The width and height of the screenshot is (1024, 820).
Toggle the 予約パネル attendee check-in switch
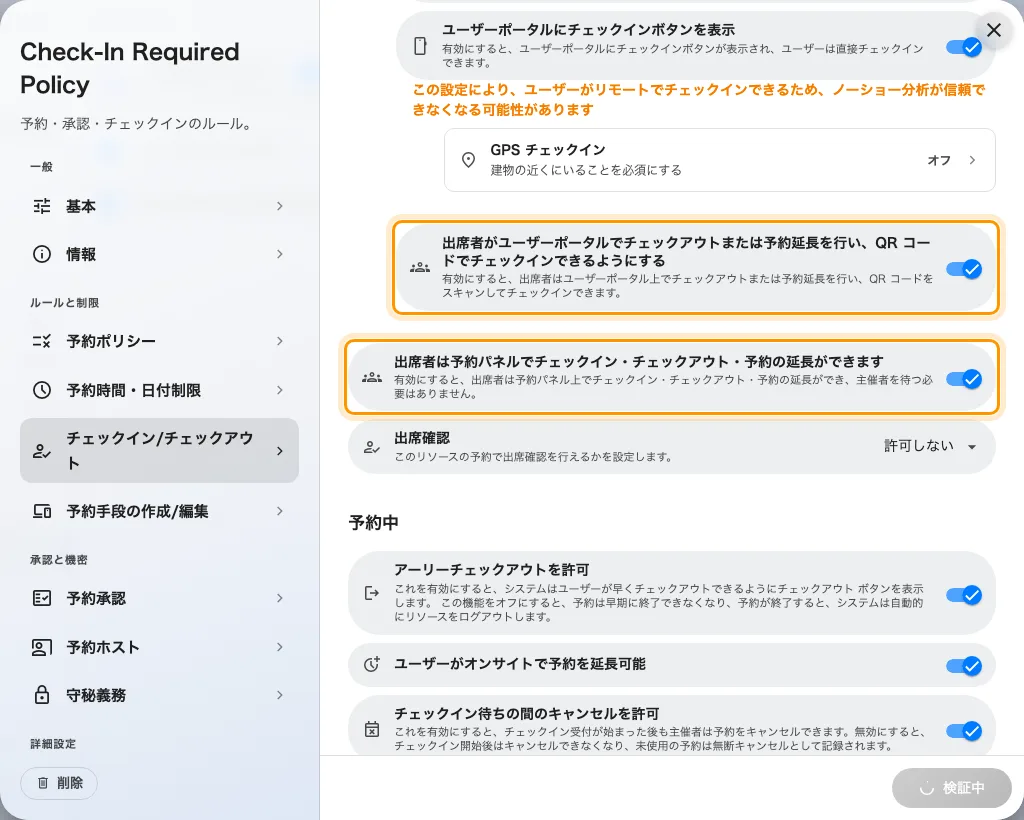964,379
